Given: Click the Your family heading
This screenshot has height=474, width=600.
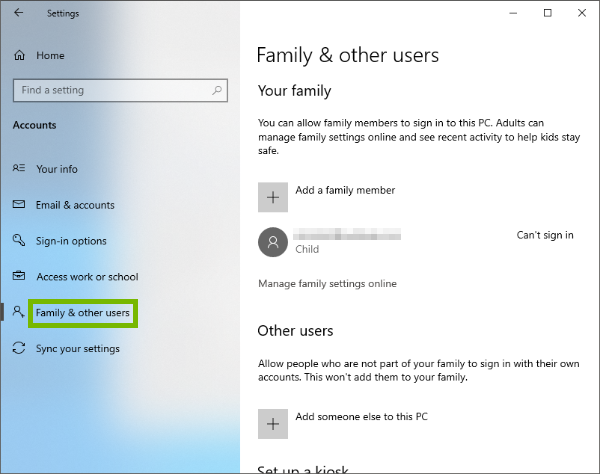Looking at the screenshot, I should tap(294, 91).
